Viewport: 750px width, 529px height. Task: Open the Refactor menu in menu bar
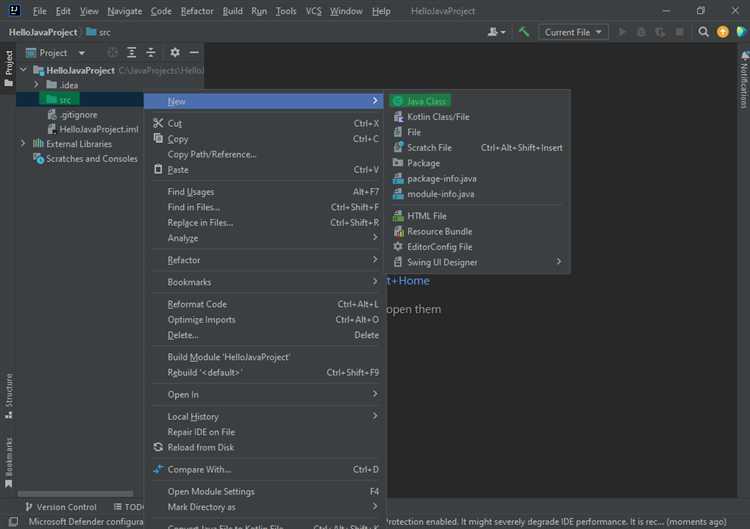pos(197,11)
